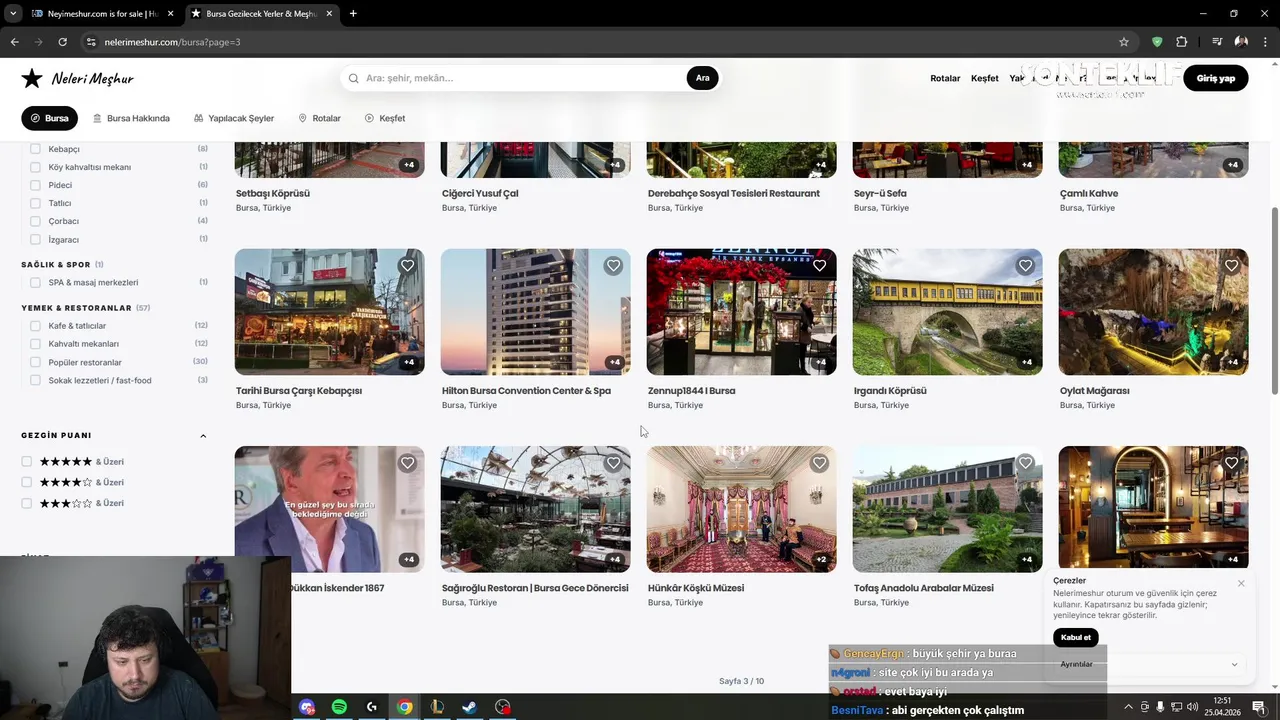The image size is (1280, 720).
Task: Tick the Kebapçı checkbox
Action: [35, 149]
